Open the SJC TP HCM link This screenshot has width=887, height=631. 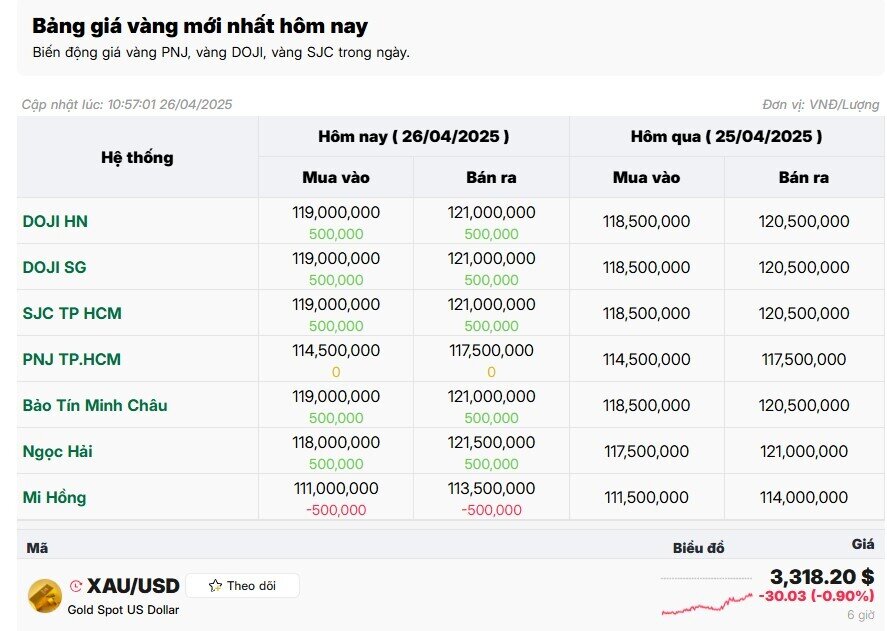click(x=72, y=313)
